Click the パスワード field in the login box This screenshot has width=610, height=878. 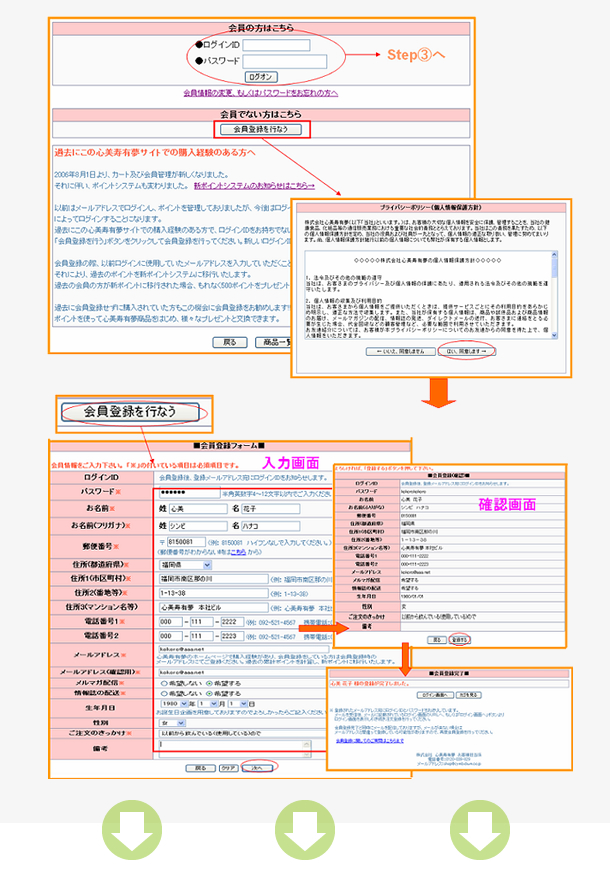[285, 61]
